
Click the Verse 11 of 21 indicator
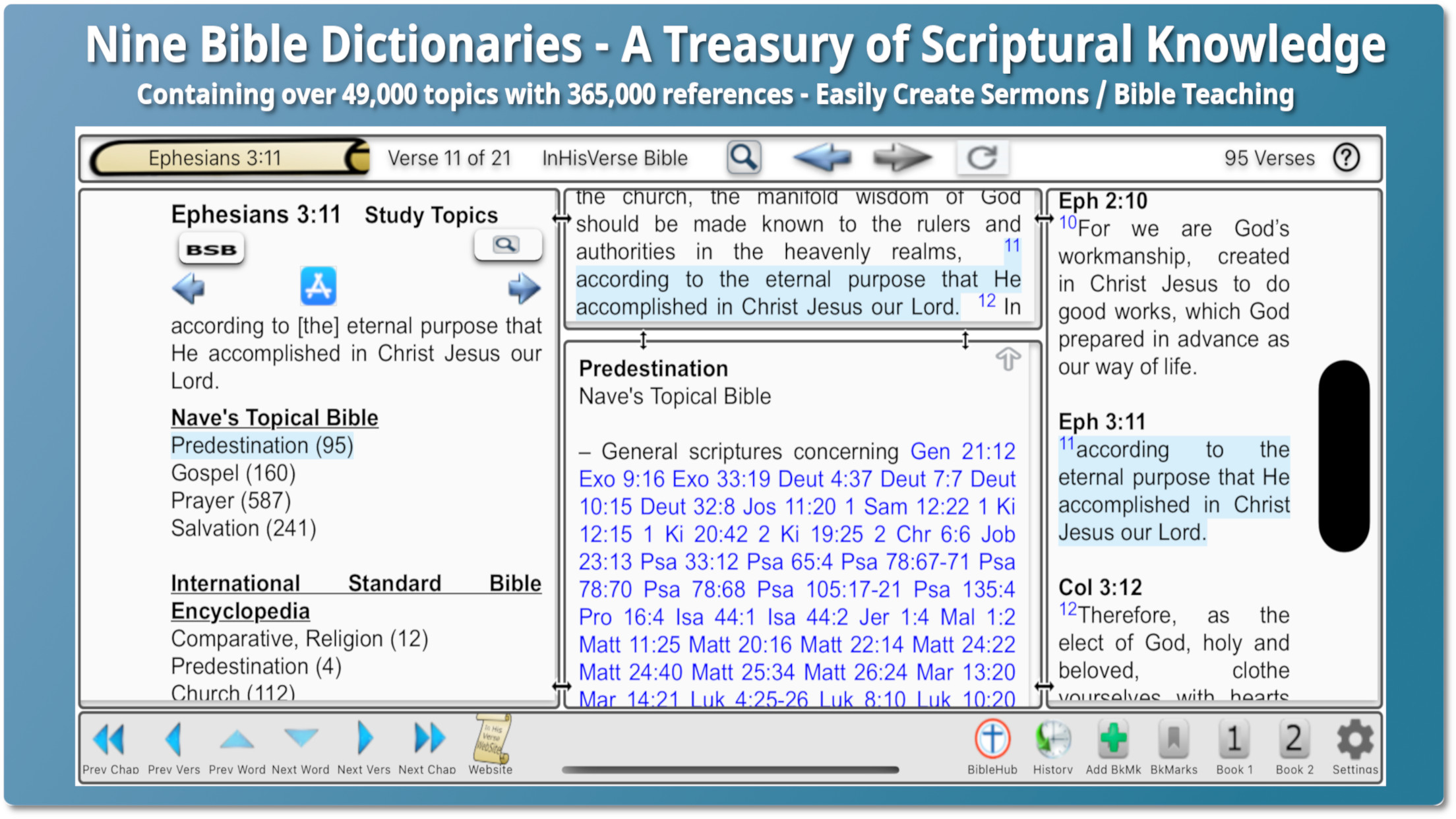click(x=449, y=158)
